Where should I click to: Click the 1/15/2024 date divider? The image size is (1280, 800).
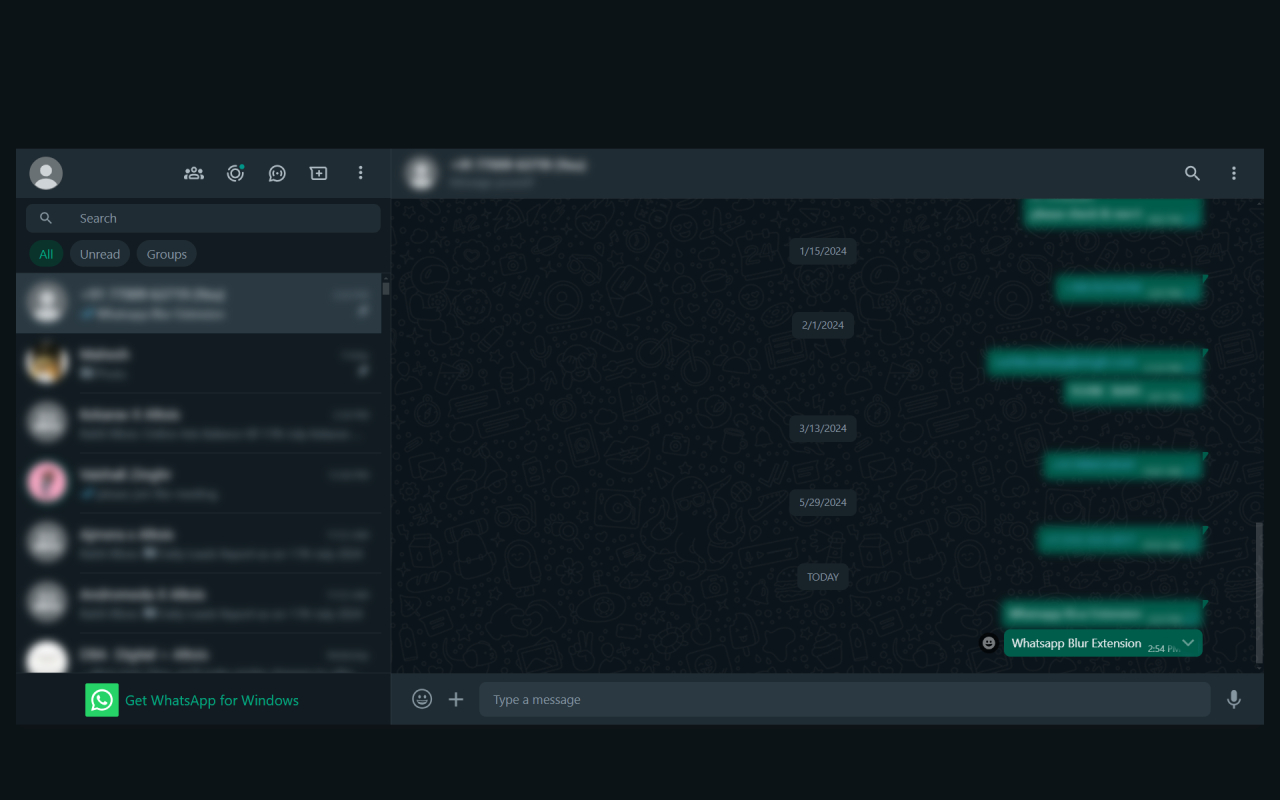(823, 251)
